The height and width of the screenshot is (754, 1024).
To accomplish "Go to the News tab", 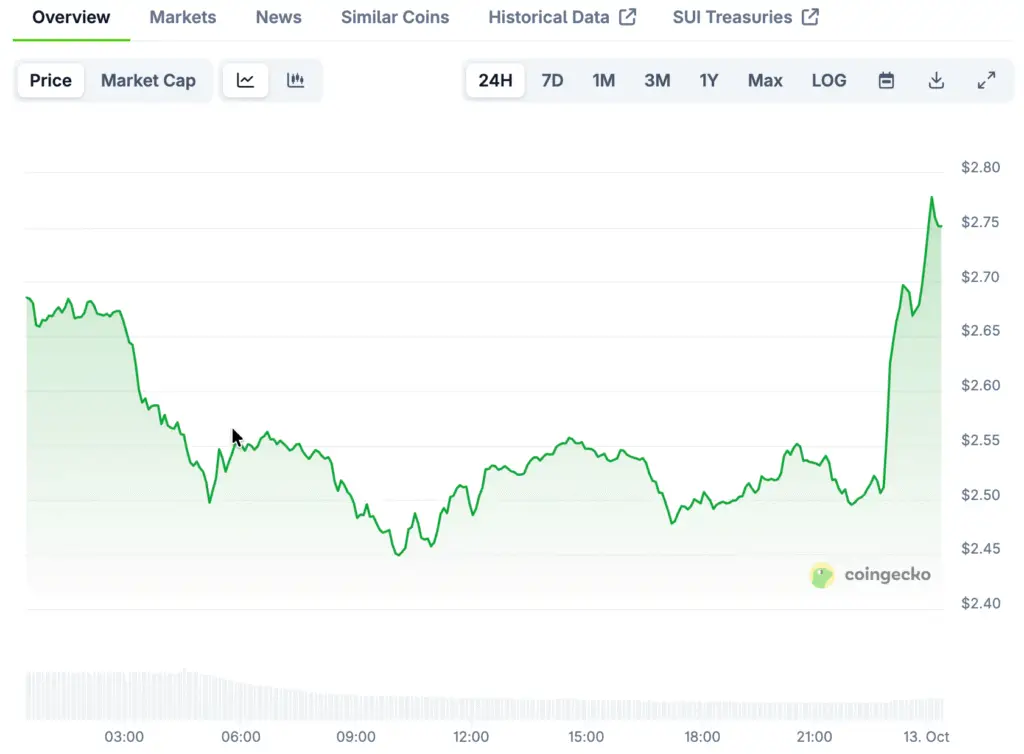I will [278, 17].
